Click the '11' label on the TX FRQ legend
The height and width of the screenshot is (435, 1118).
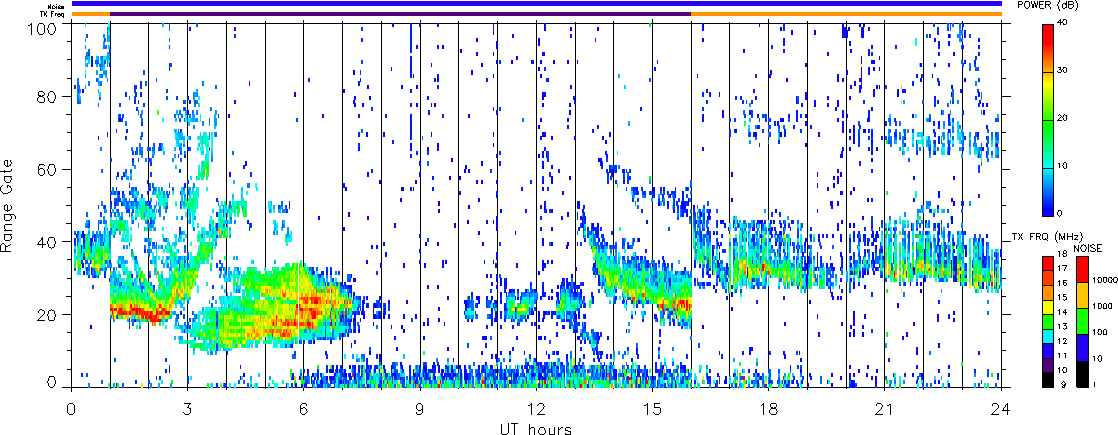pos(1062,356)
